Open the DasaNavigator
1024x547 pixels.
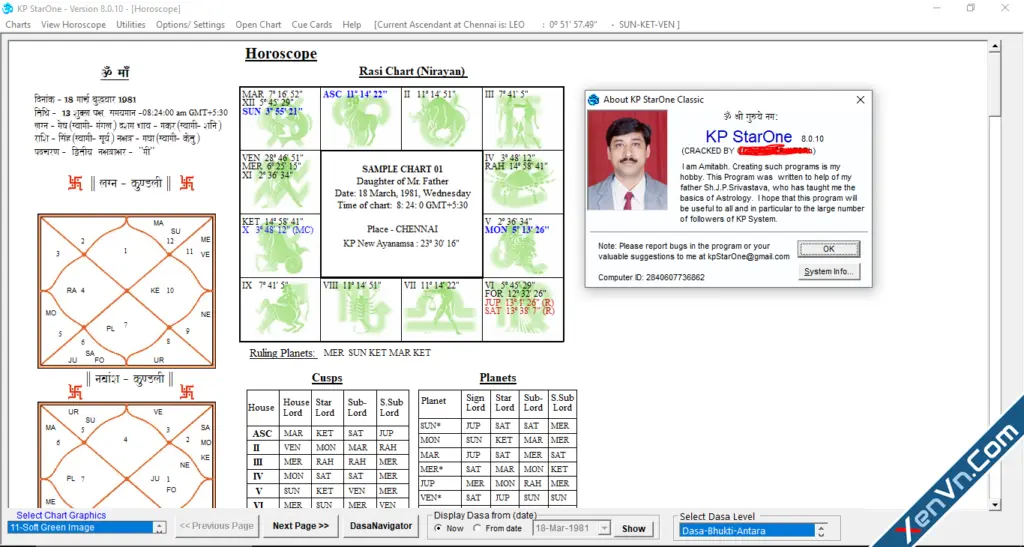point(381,525)
